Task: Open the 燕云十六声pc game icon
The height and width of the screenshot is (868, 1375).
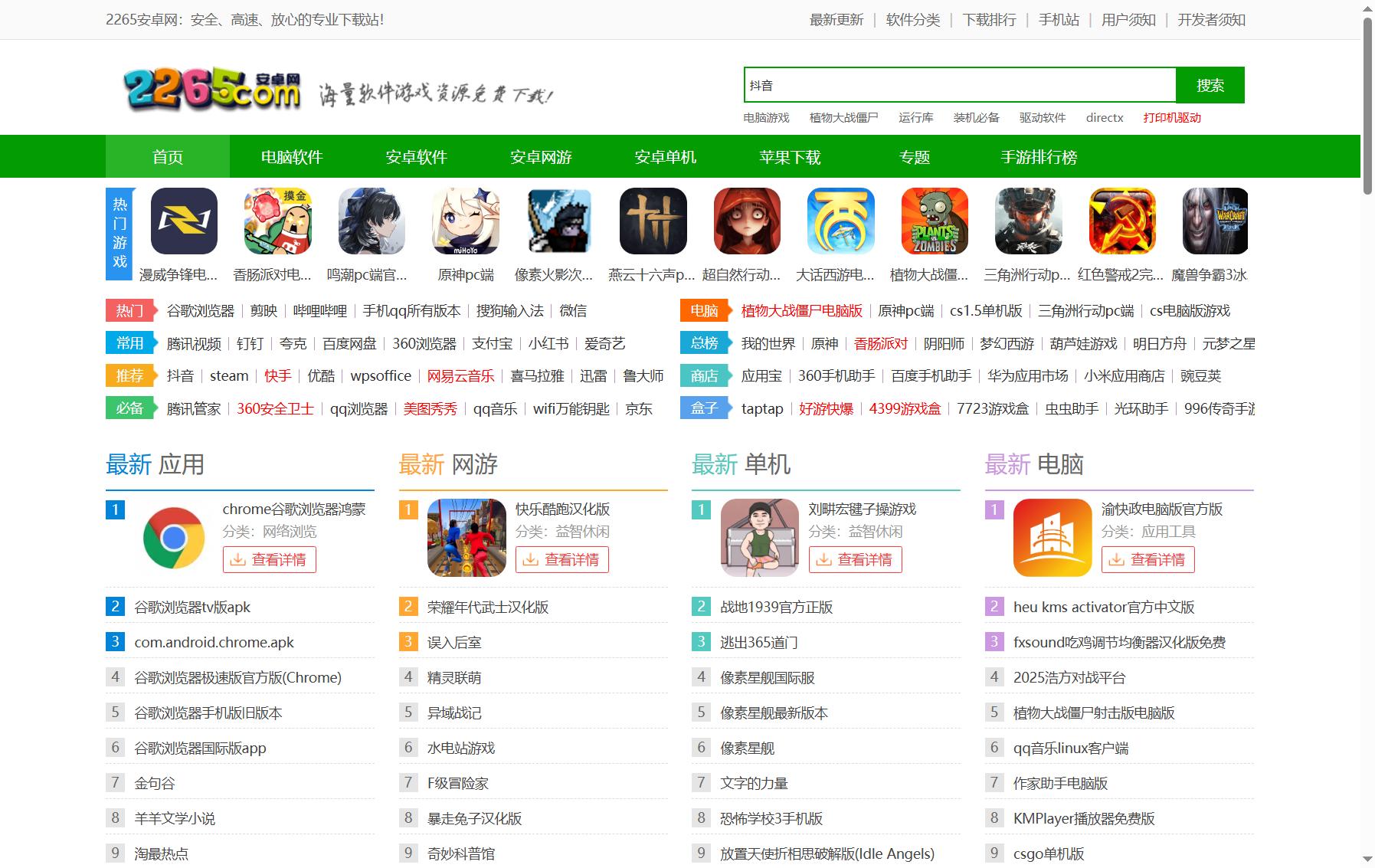Action: pyautogui.click(x=653, y=221)
